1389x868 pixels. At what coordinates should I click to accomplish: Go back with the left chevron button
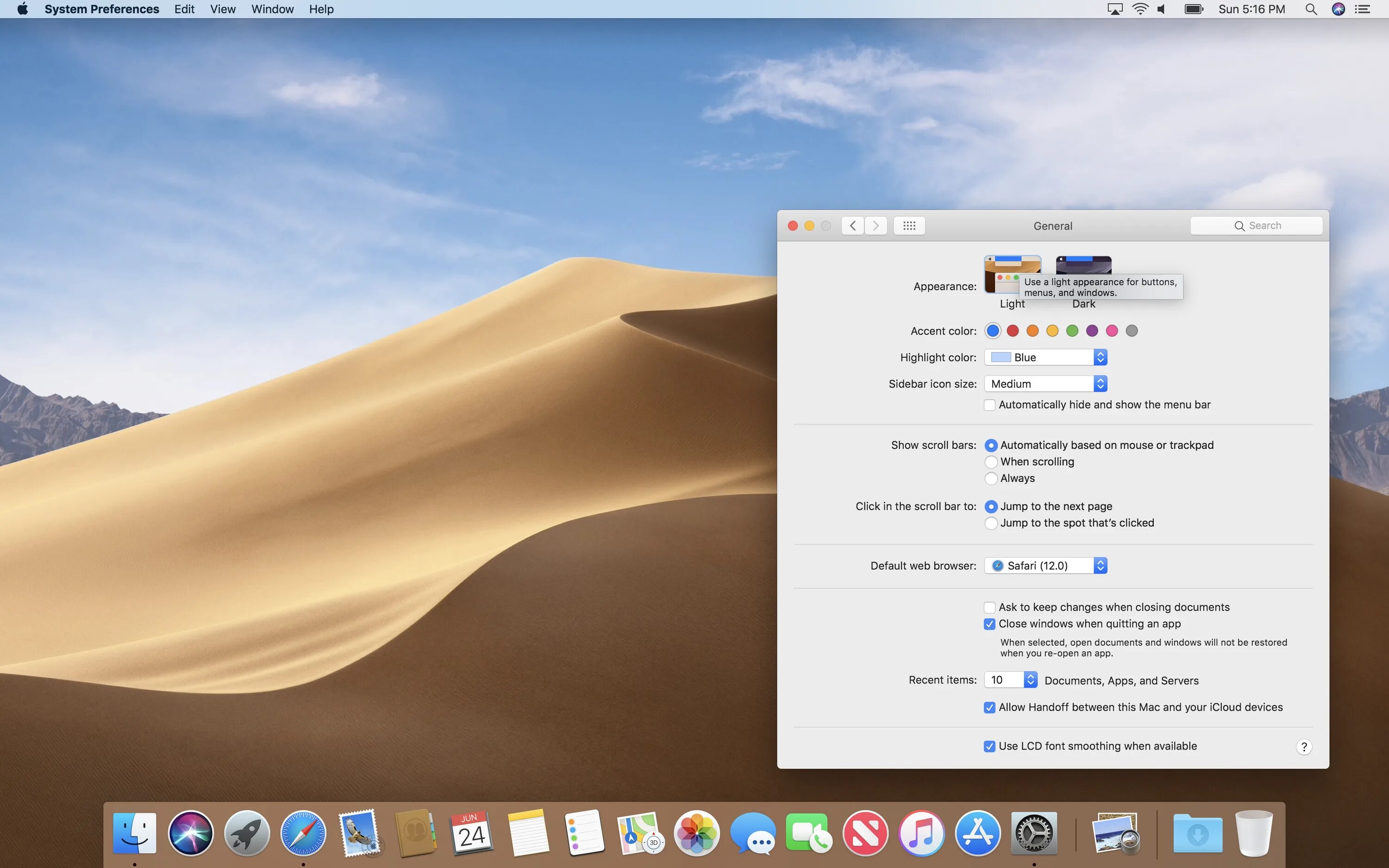pyautogui.click(x=853, y=225)
